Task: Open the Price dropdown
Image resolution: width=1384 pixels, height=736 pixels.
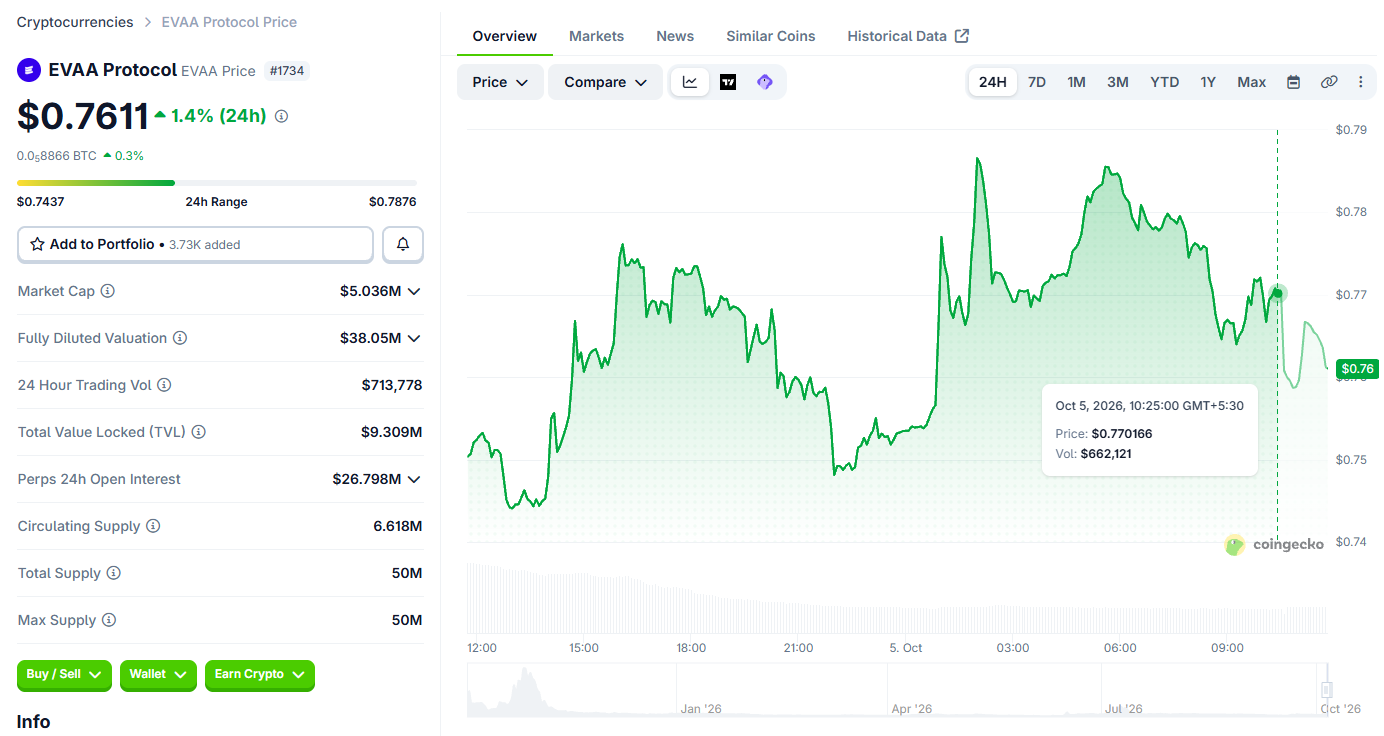Action: (x=500, y=82)
